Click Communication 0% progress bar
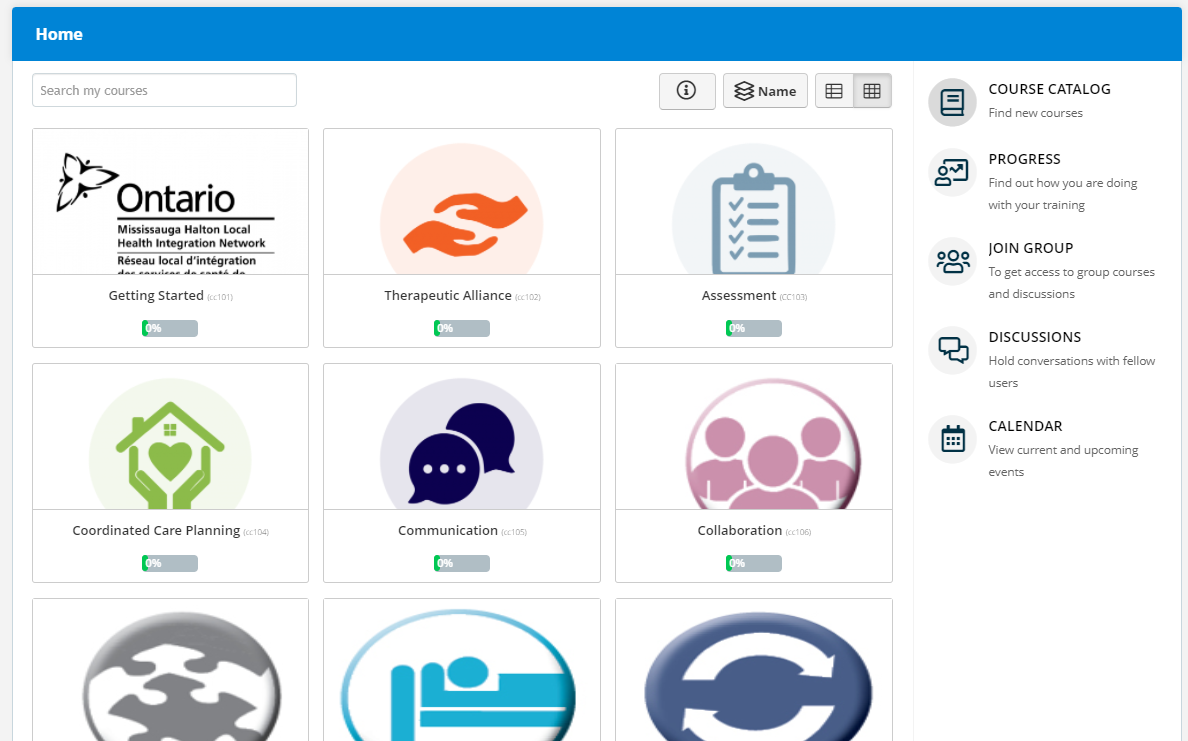 pyautogui.click(x=461, y=563)
